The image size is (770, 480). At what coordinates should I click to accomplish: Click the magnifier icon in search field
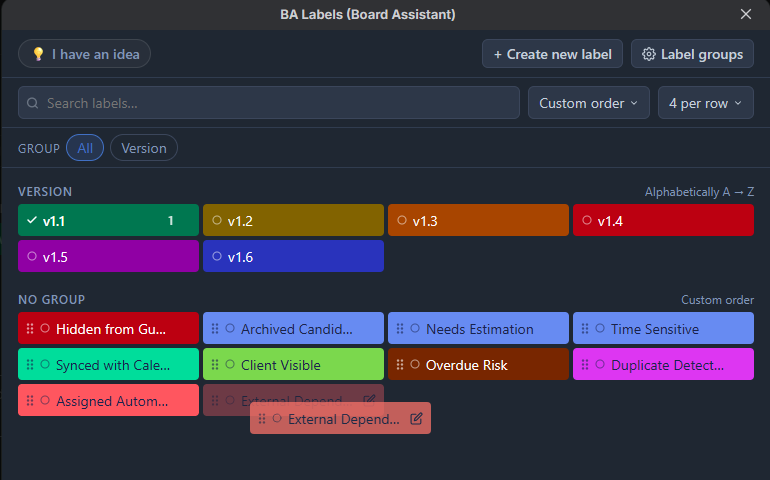[32, 103]
